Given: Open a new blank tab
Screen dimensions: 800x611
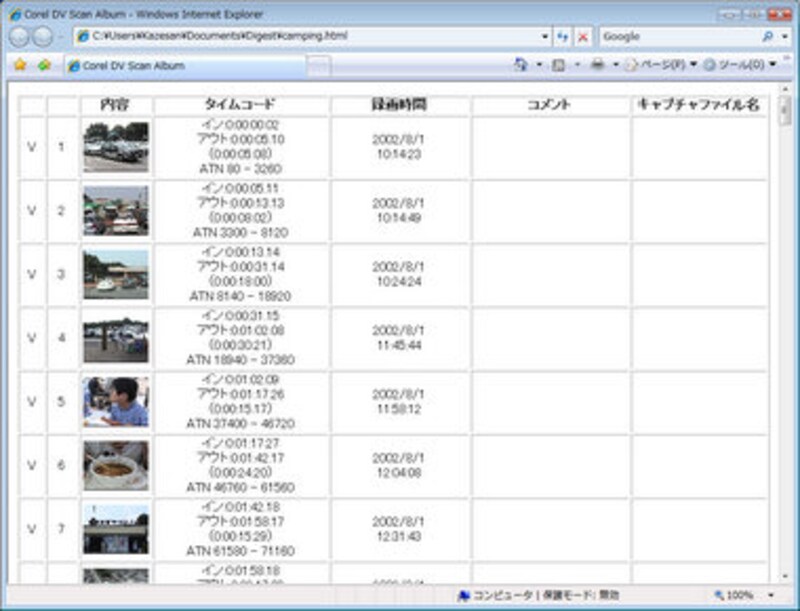Looking at the screenshot, I should (317, 65).
